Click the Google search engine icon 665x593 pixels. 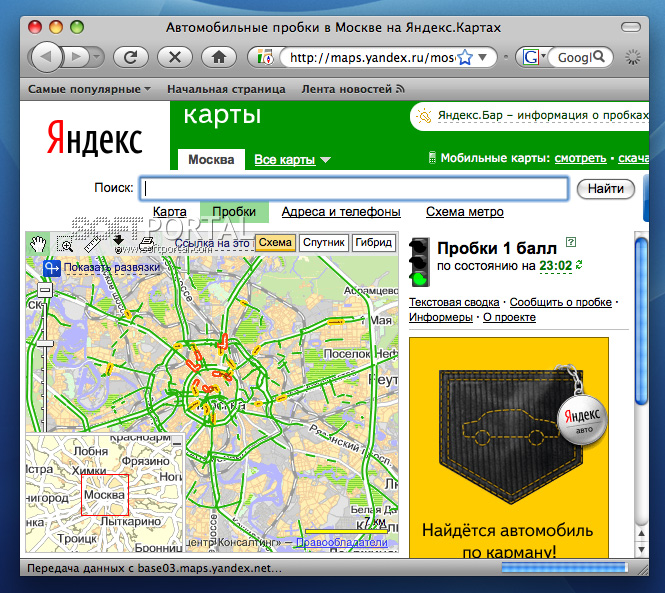(x=530, y=57)
